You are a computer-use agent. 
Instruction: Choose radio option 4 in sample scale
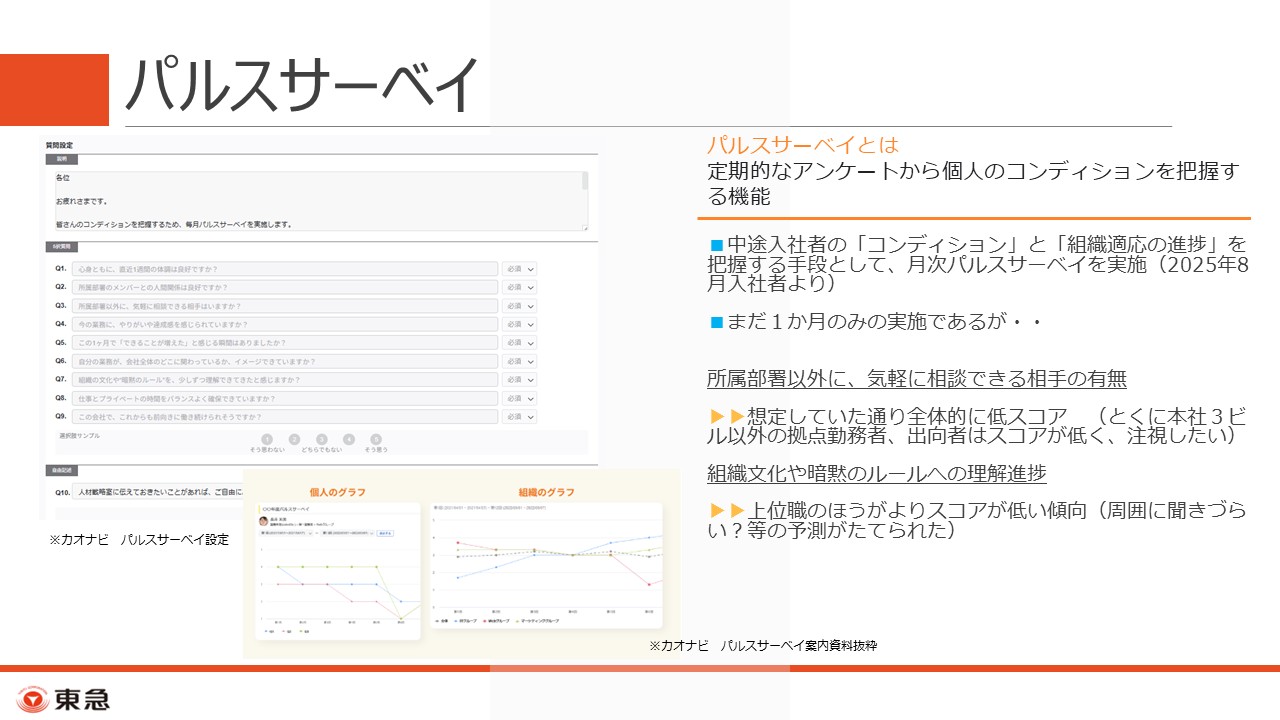(349, 439)
